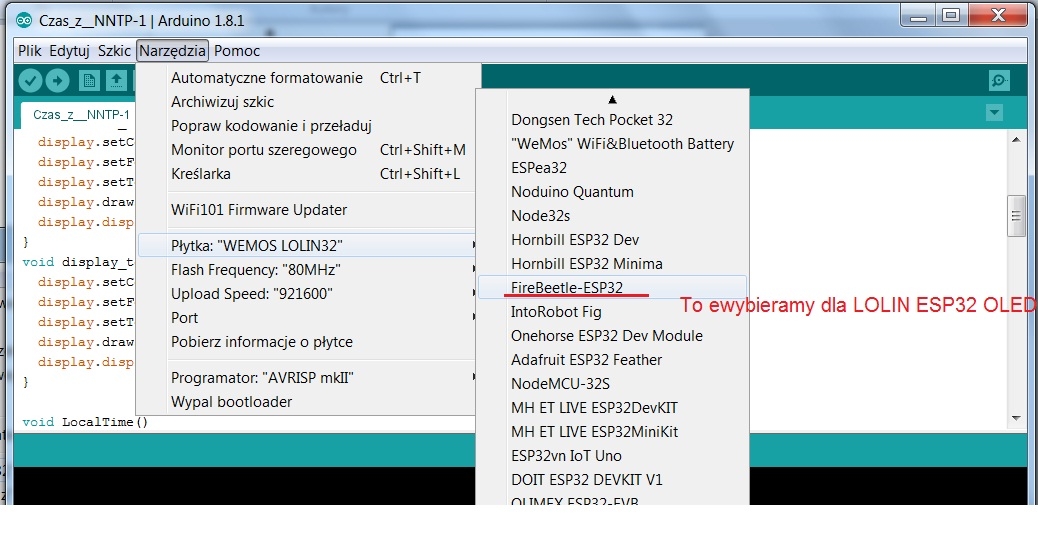The image size is (1038, 548).
Task: Select the FireBeetle-ESP32 board
Action: pyautogui.click(x=612, y=288)
